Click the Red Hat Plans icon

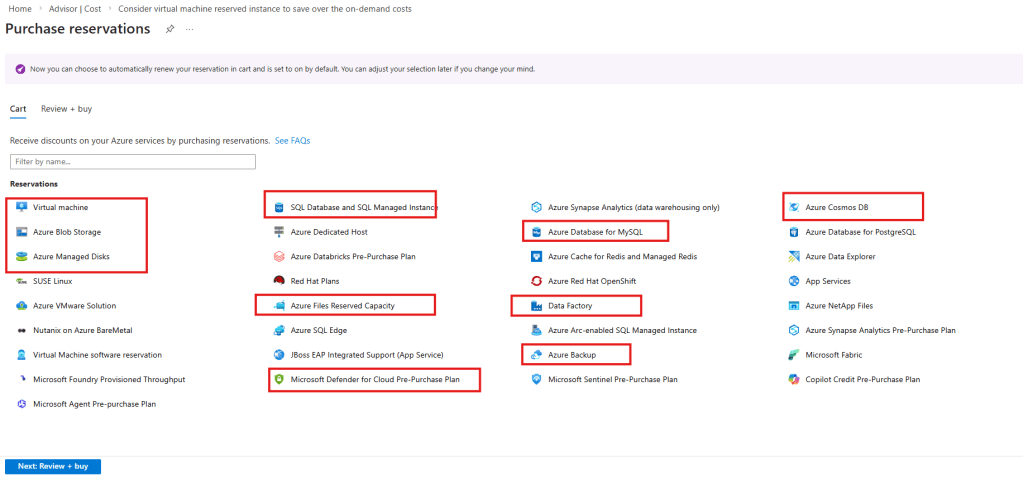(279, 281)
